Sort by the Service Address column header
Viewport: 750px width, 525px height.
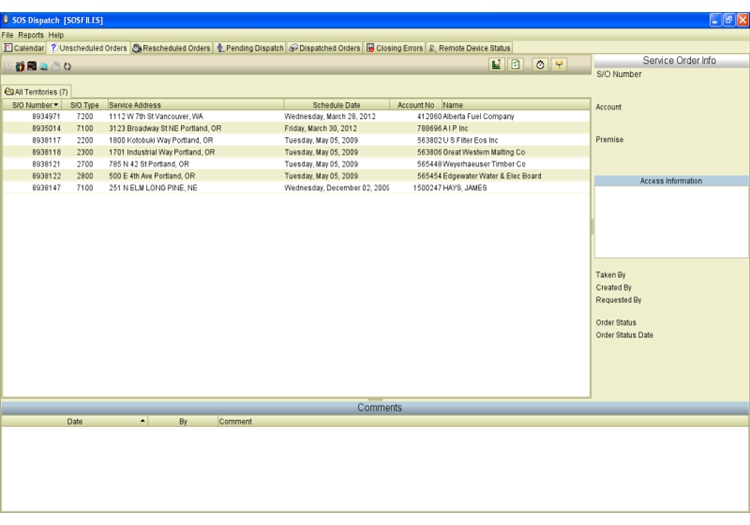click(x=196, y=105)
